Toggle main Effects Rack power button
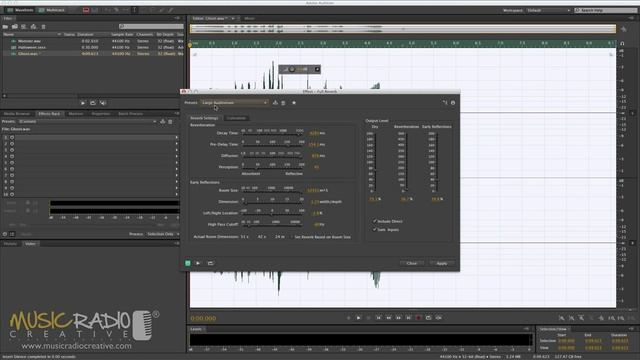 coord(5,234)
